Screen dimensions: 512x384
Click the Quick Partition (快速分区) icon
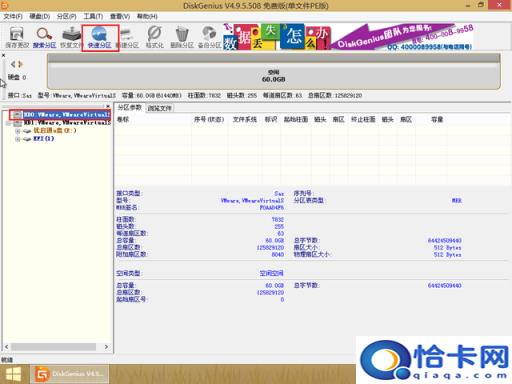100,37
